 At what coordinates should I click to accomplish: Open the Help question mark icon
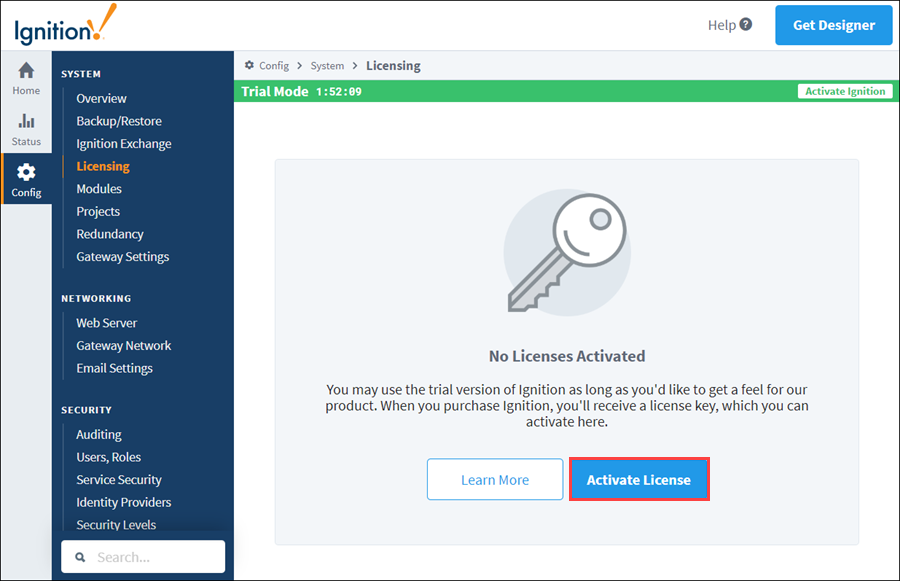pos(746,24)
